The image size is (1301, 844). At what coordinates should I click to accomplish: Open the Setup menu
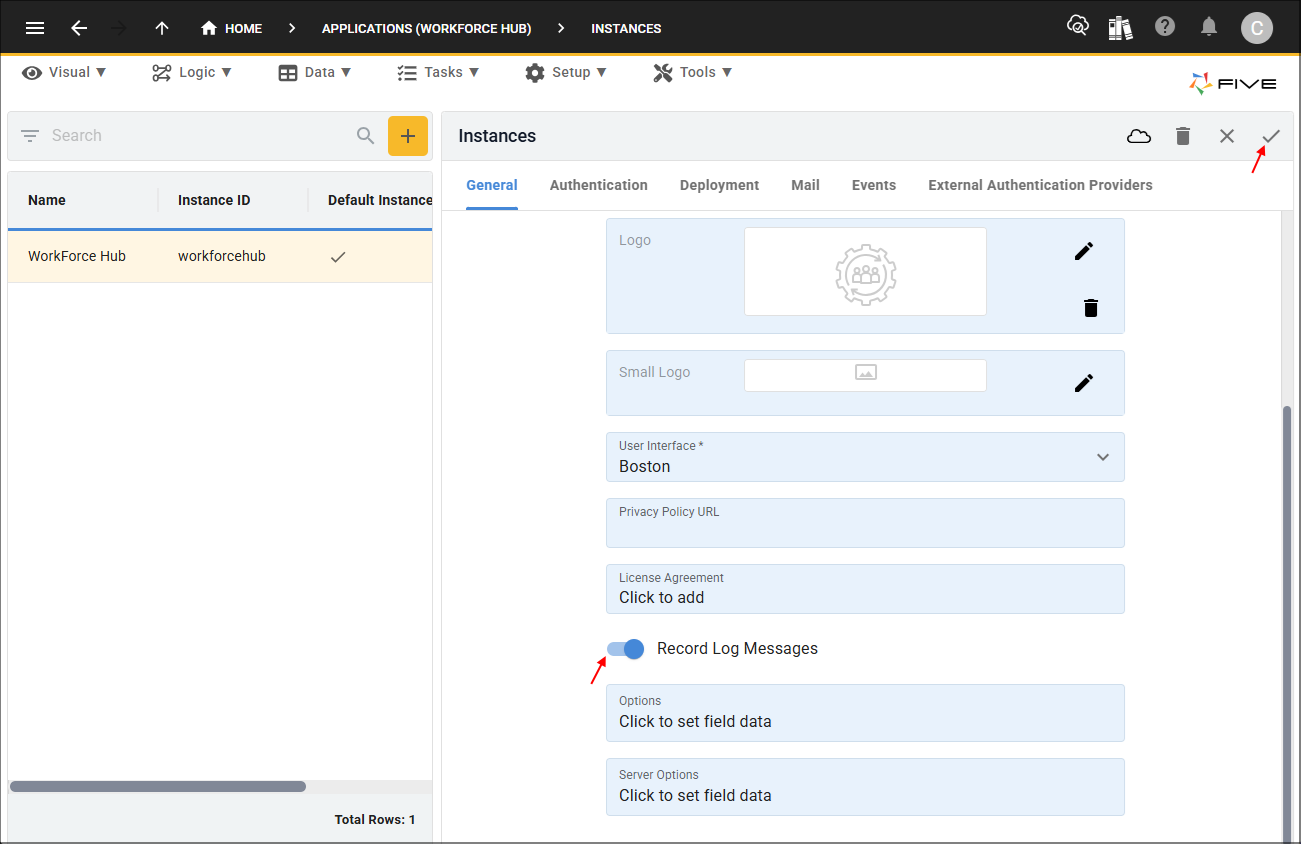565,72
